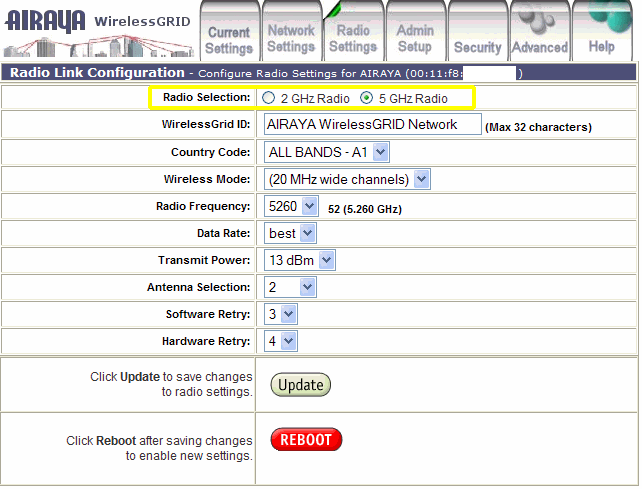Image resolution: width=642 pixels, height=489 pixels.
Task: Open the Data Rate dropdown
Action: [290, 233]
